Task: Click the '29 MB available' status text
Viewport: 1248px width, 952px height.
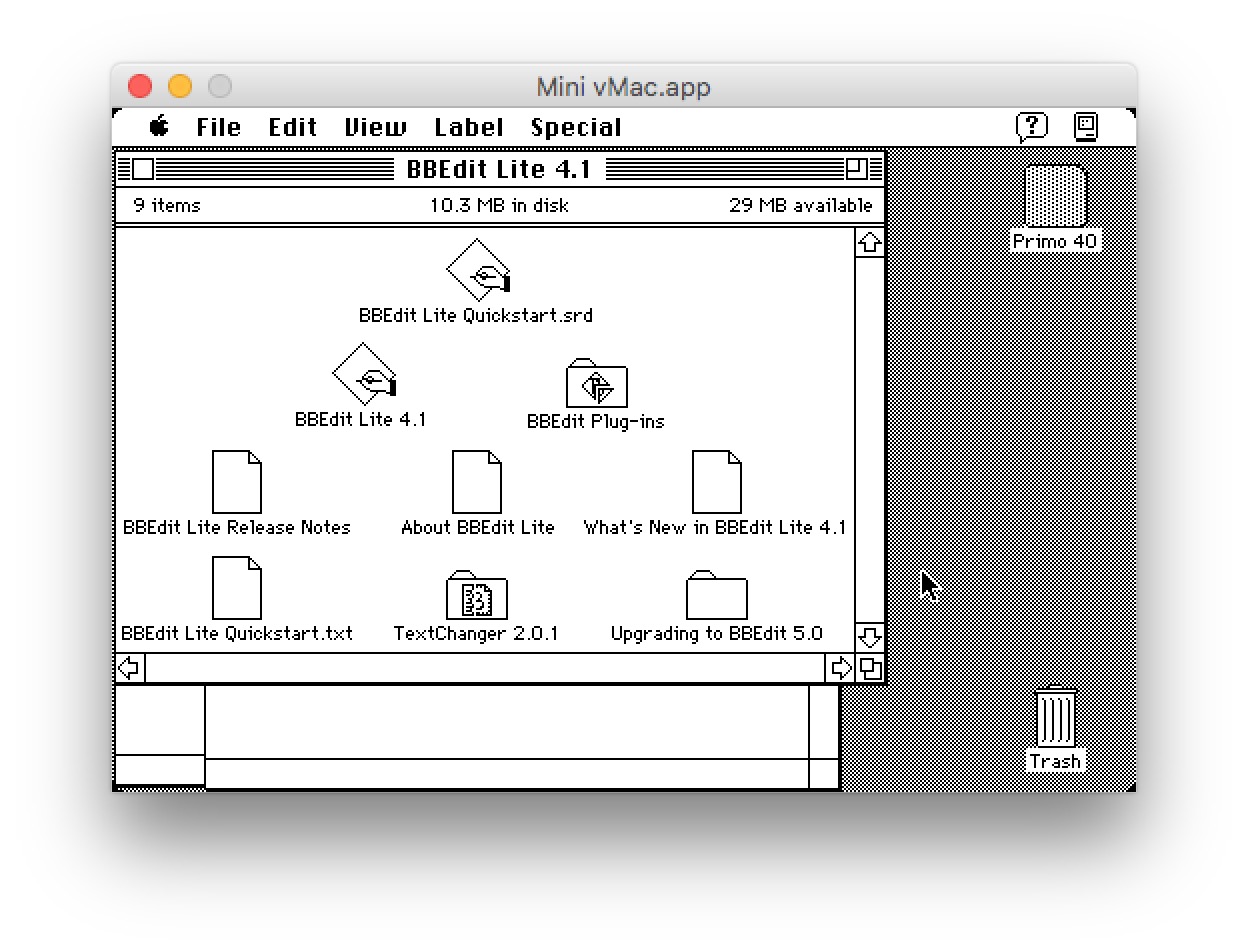Action: pos(801,206)
